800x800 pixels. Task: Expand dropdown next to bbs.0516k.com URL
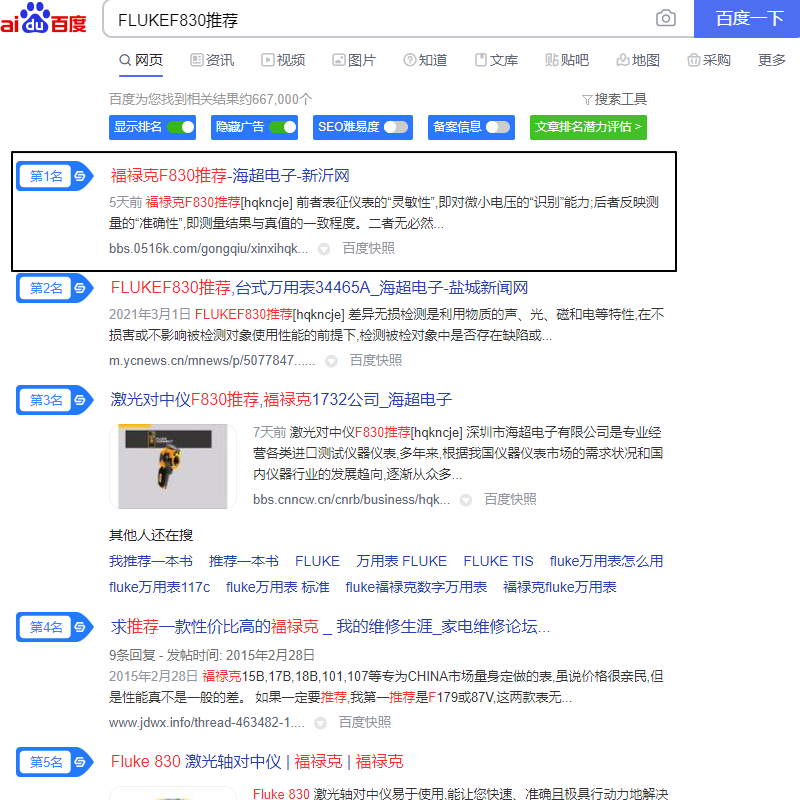tap(323, 249)
